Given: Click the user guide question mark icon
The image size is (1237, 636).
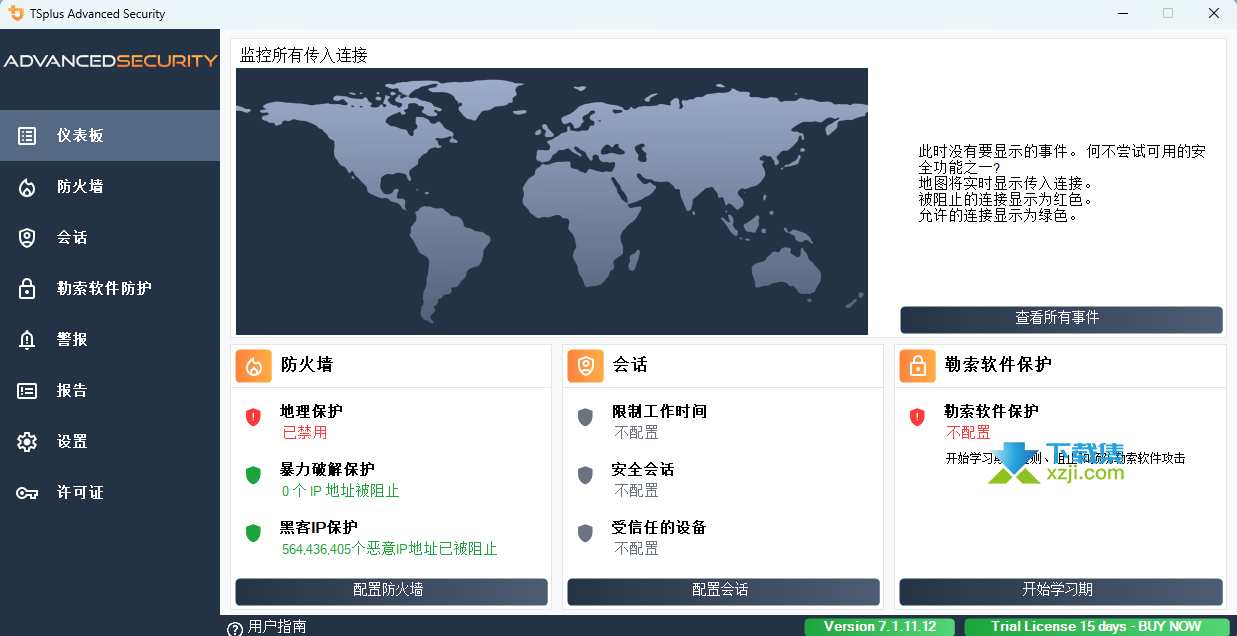Looking at the screenshot, I should coord(235,628).
